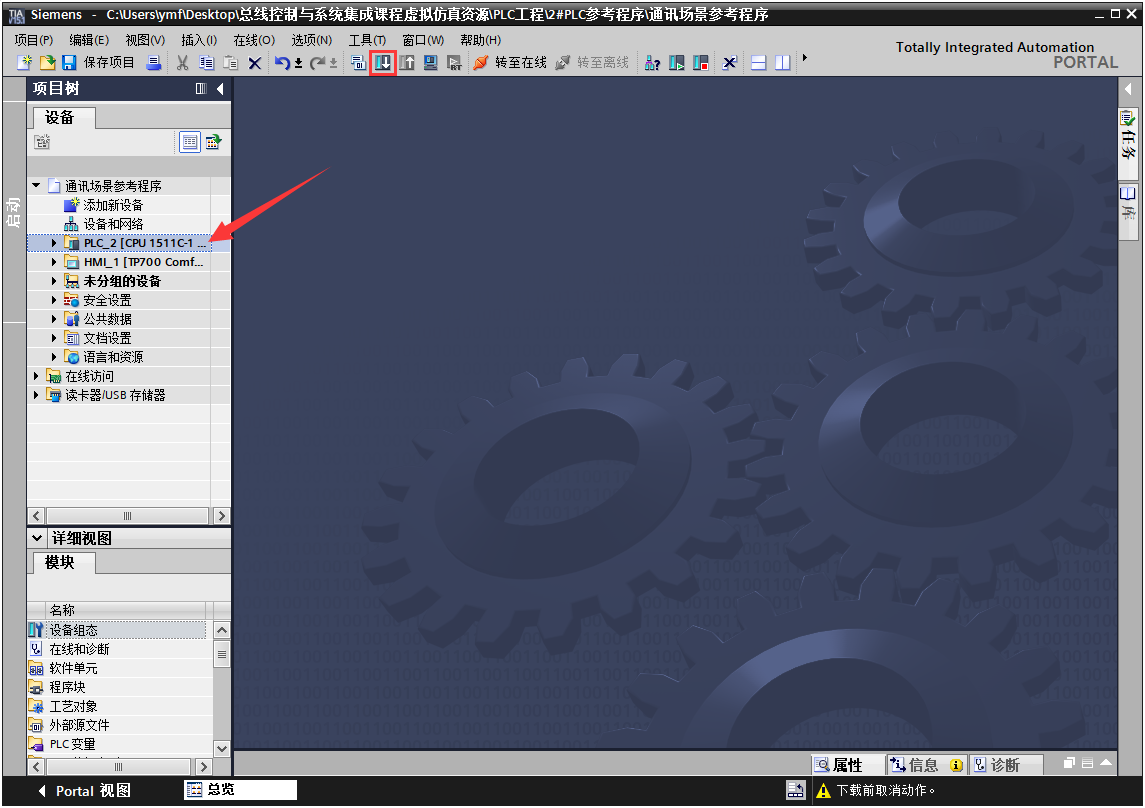The height and width of the screenshot is (808, 1145).
Task: Select 读卡器/USB 存储器 tree item
Action: click(x=115, y=395)
